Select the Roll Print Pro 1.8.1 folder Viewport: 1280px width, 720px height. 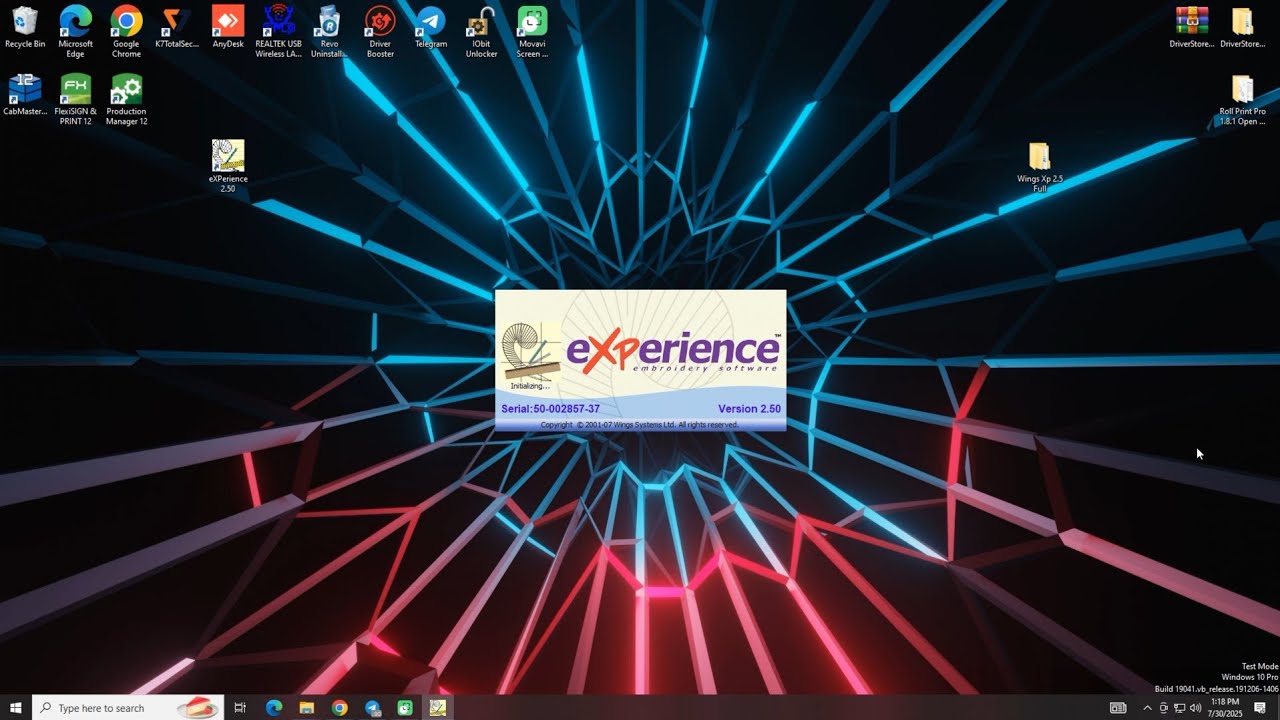coord(1242,100)
